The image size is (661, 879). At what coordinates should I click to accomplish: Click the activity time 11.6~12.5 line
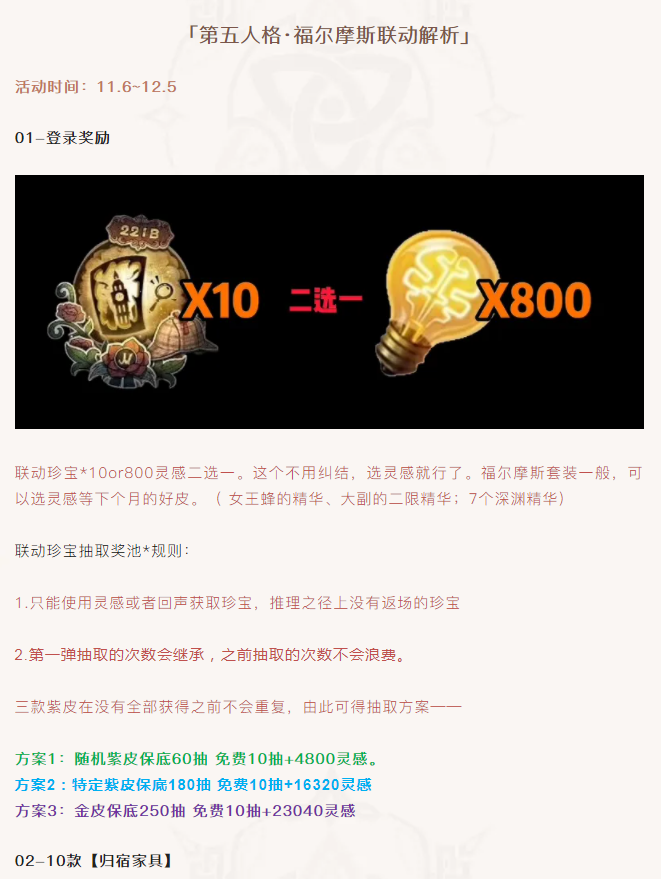(96, 87)
